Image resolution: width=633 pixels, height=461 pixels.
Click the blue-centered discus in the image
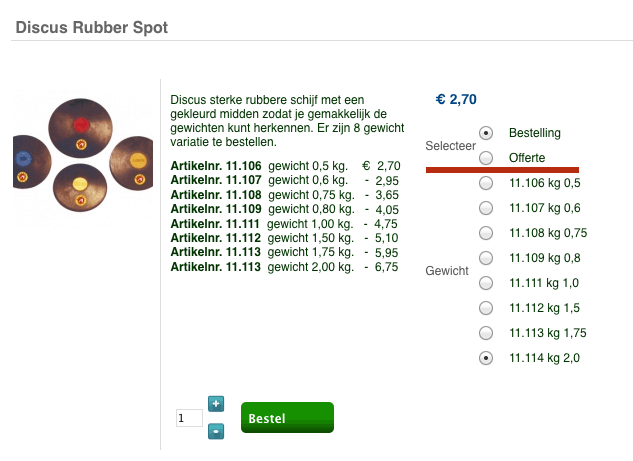point(25,158)
